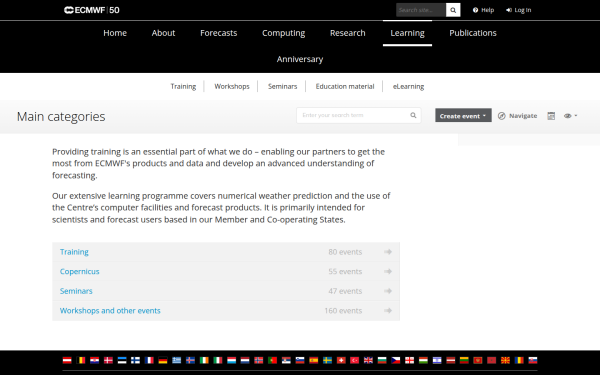This screenshot has width=600, height=375.
Task: Open the Research menu
Action: tap(347, 33)
